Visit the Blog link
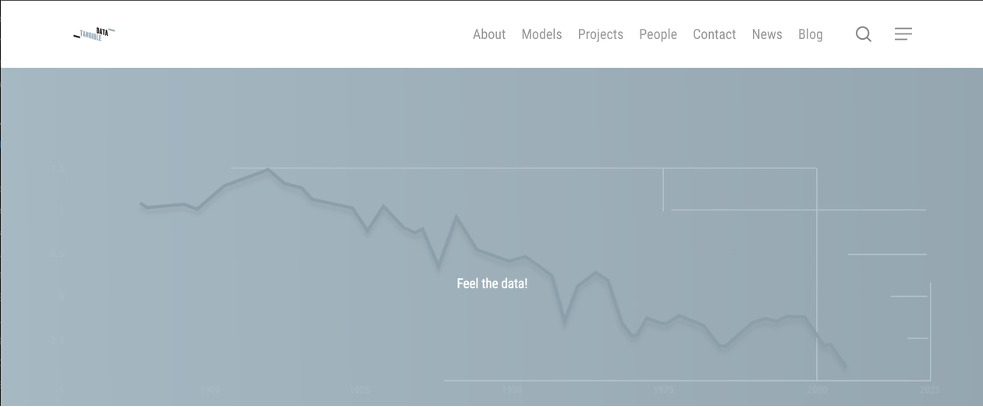 810,34
